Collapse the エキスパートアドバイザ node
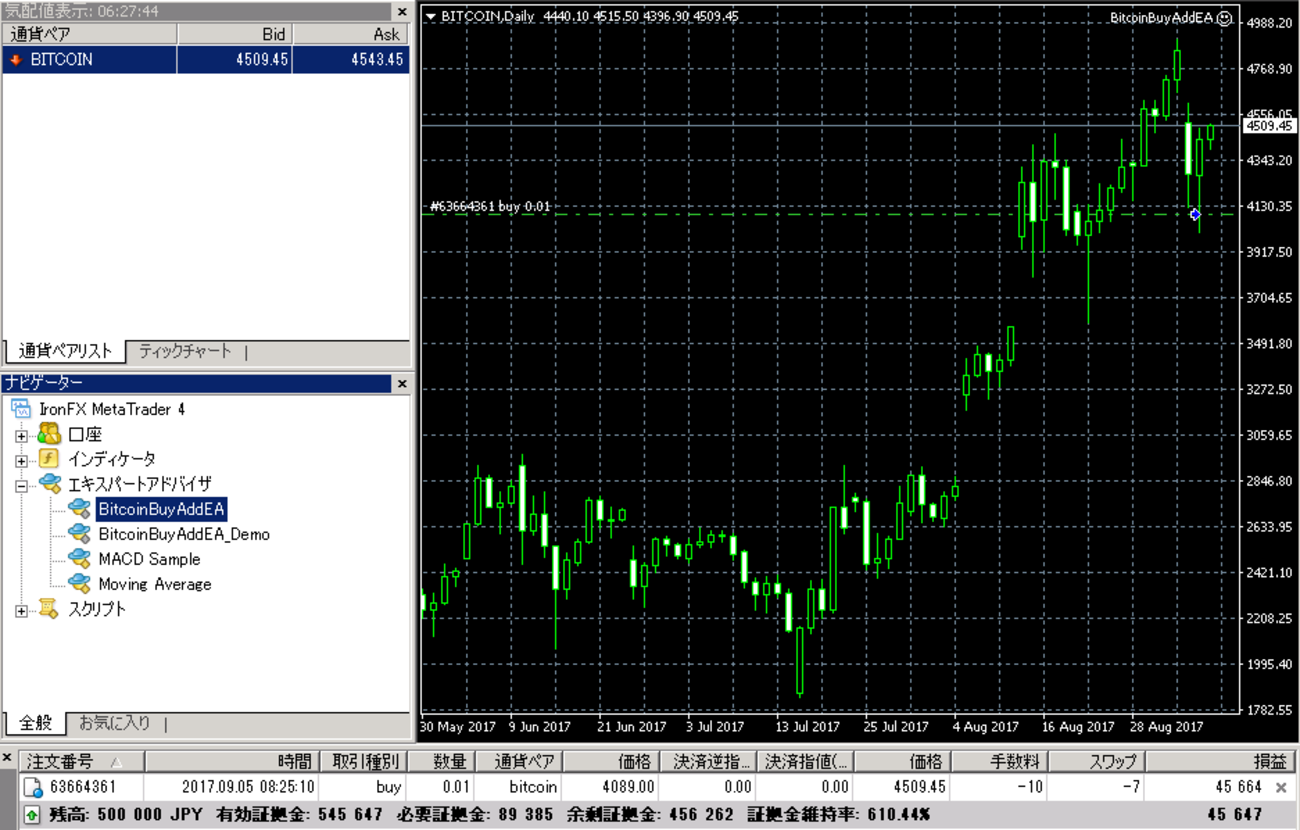Image resolution: width=1300 pixels, height=830 pixels. (x=21, y=485)
